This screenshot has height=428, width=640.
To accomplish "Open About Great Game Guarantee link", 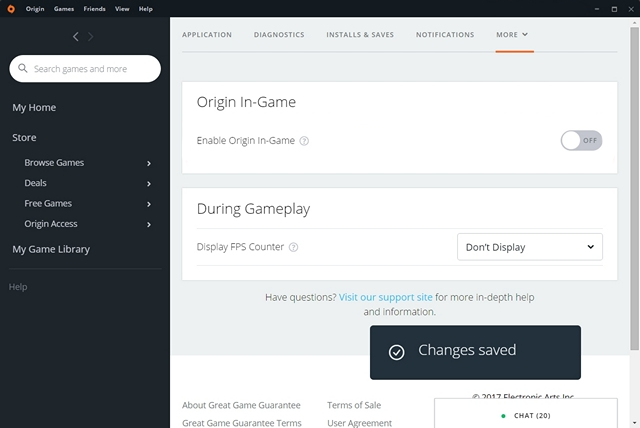I will [241, 405].
